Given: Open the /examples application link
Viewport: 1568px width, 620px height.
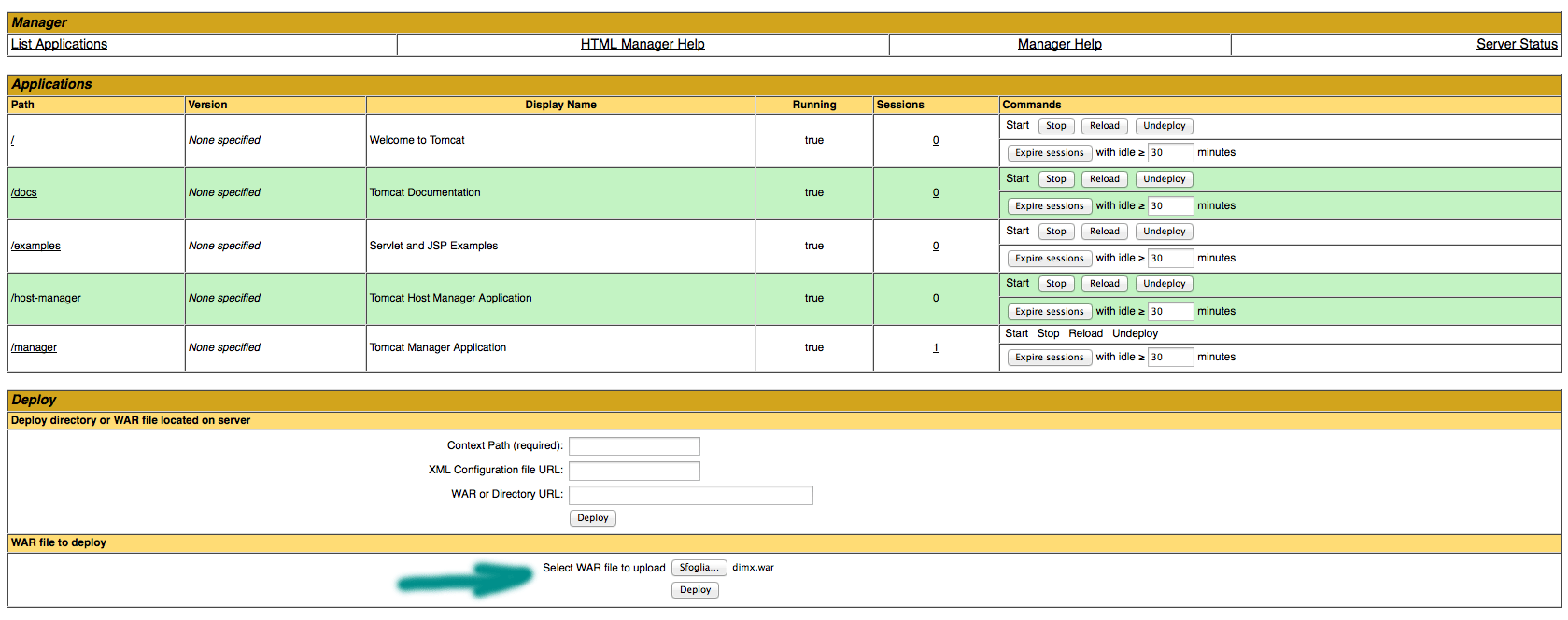Looking at the screenshot, I should pos(35,246).
